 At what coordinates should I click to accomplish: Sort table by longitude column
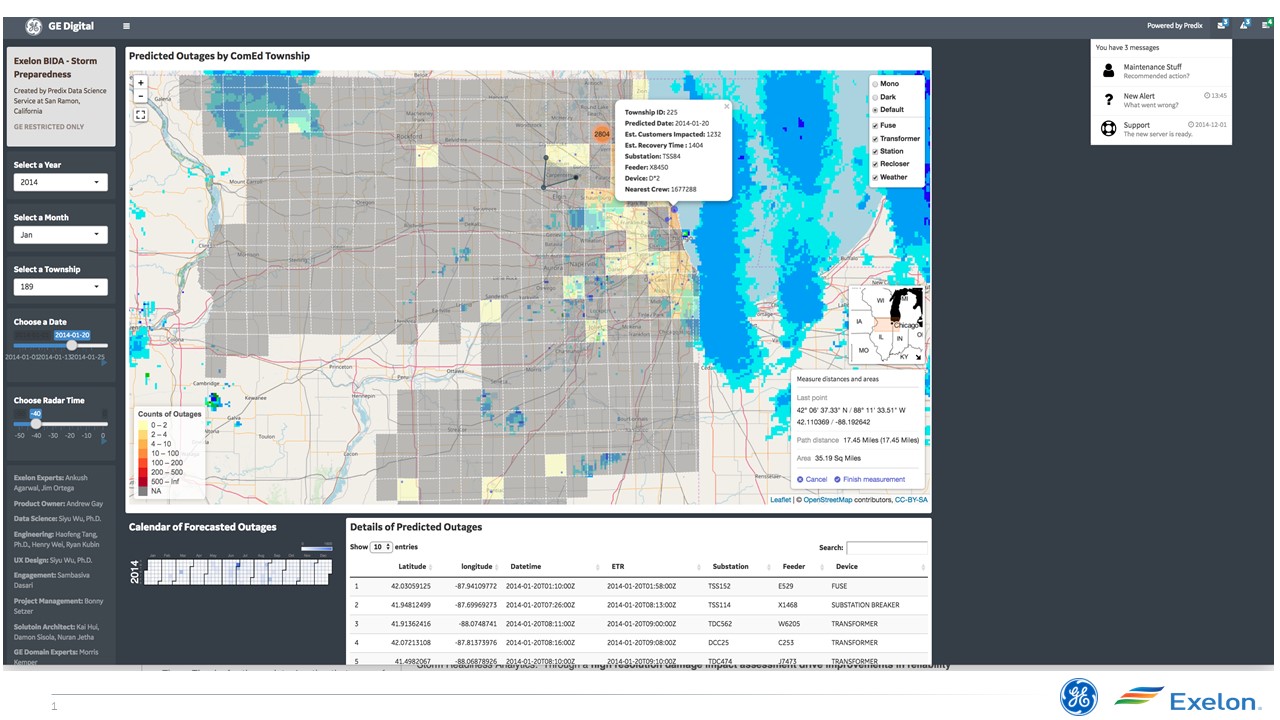point(476,566)
